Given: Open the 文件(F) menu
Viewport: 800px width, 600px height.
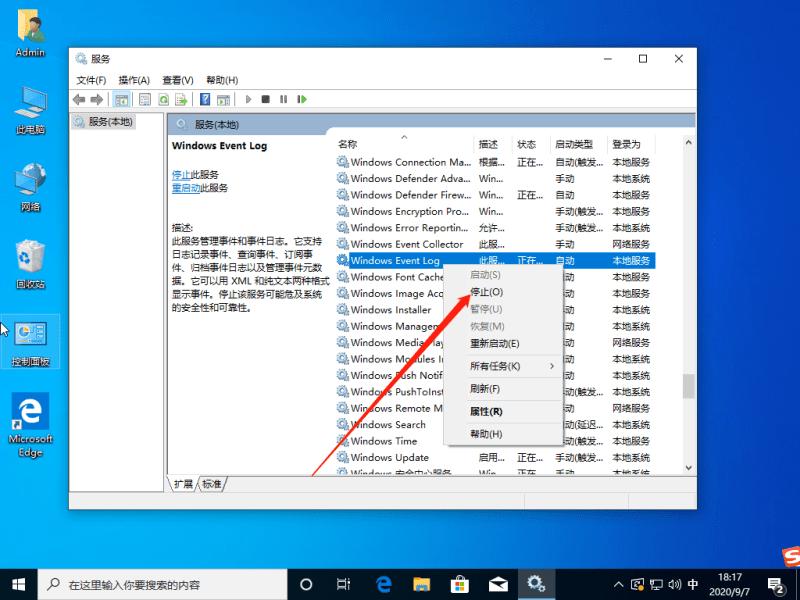Looking at the screenshot, I should (x=91, y=80).
